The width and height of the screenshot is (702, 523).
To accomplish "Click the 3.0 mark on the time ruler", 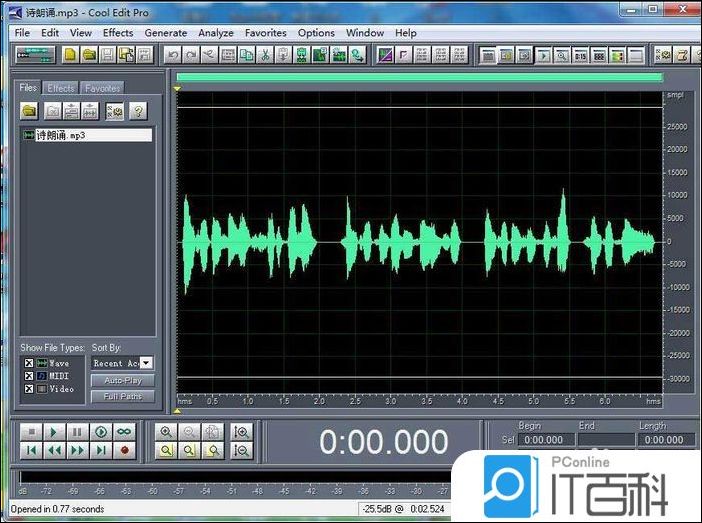I will pos(390,401).
